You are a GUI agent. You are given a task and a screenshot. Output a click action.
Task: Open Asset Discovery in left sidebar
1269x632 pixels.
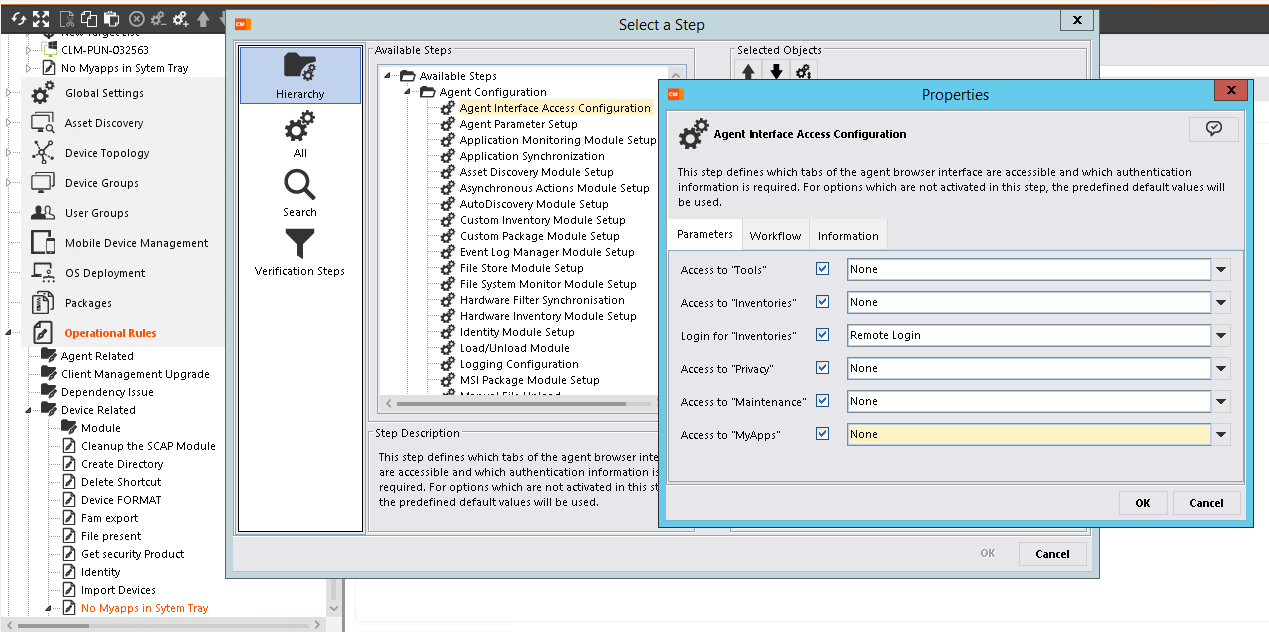[104, 123]
